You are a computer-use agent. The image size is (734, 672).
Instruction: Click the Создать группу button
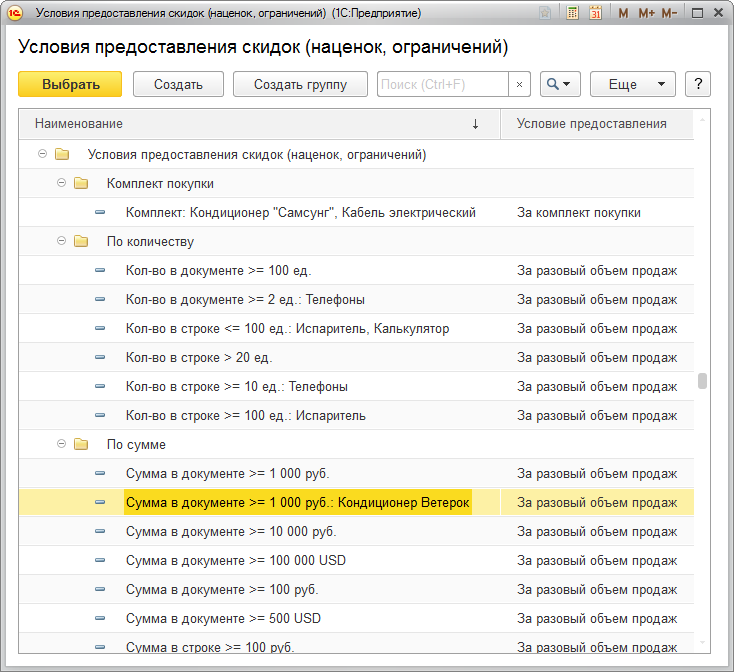(300, 85)
